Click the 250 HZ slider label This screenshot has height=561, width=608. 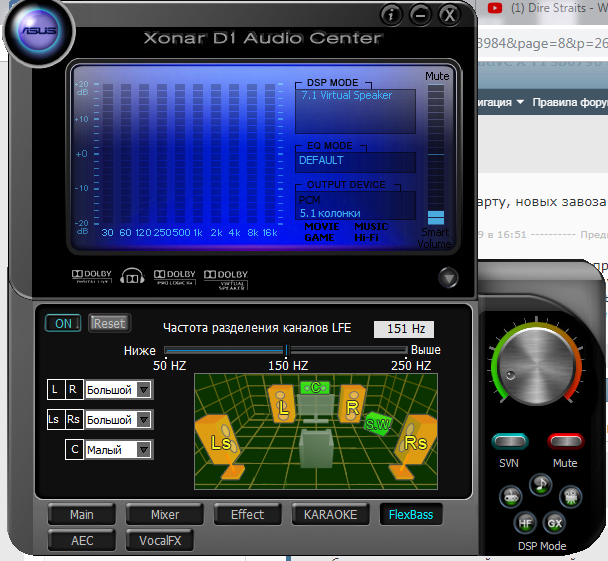click(x=411, y=365)
